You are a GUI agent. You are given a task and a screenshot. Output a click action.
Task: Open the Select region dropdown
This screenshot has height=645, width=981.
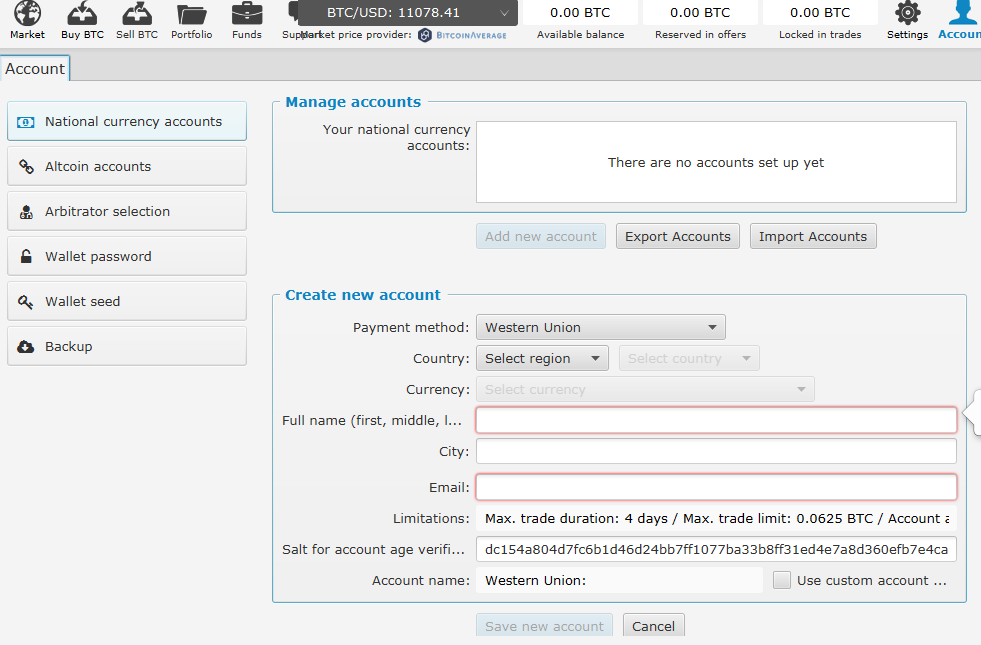pos(542,358)
